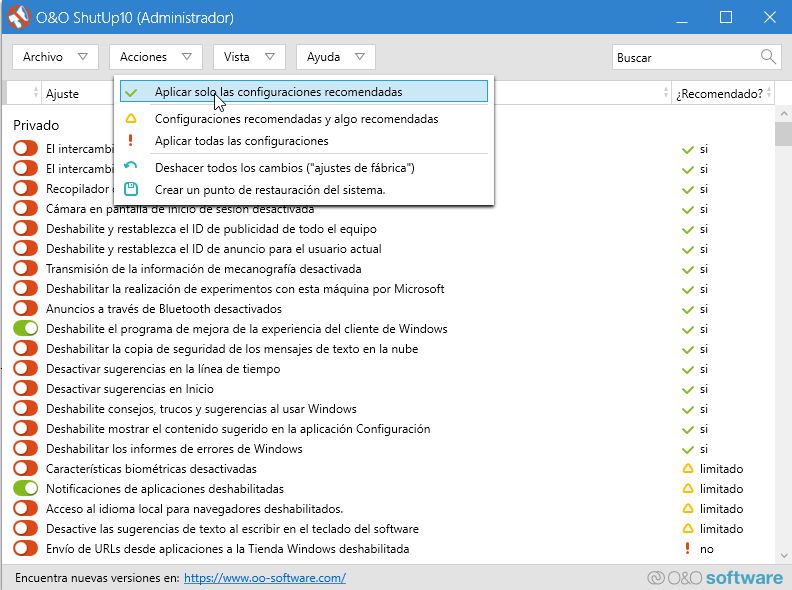Select Deshacer todos los cambios entry
792x590 pixels.
(304, 168)
